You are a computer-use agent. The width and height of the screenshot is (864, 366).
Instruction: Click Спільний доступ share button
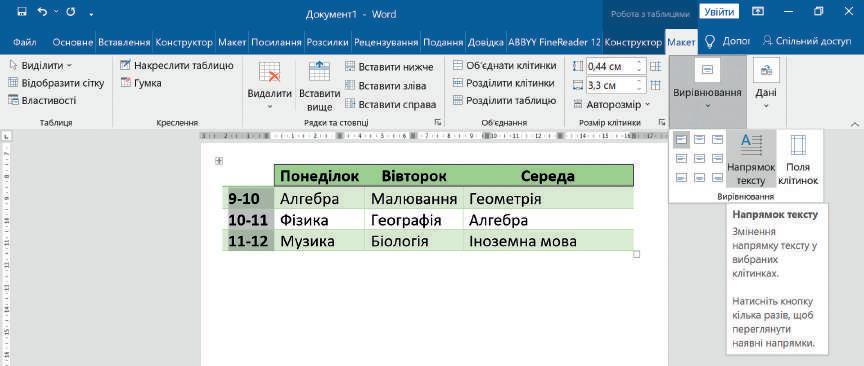[807, 41]
